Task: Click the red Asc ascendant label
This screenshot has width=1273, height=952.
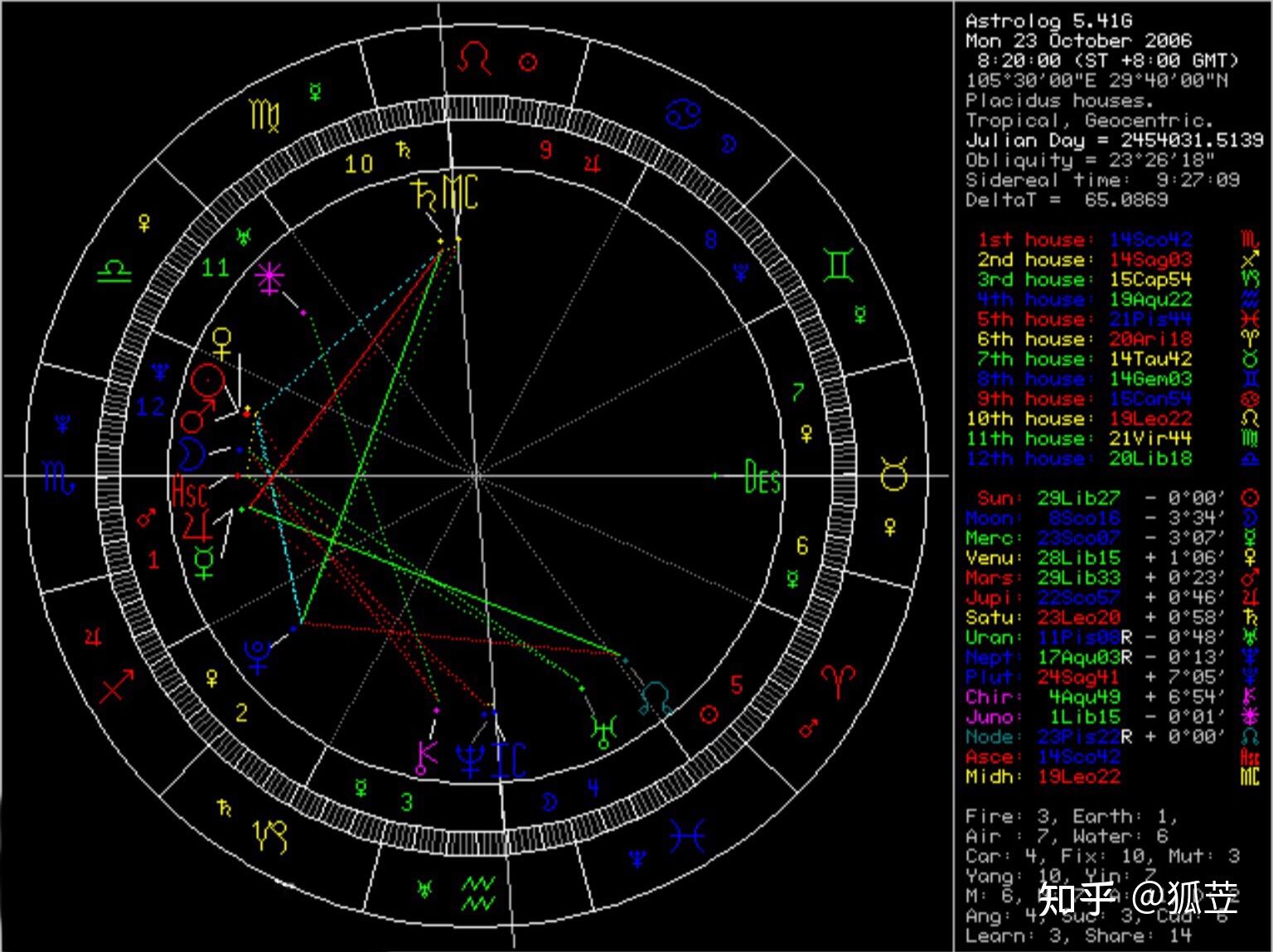Action: [x=189, y=492]
